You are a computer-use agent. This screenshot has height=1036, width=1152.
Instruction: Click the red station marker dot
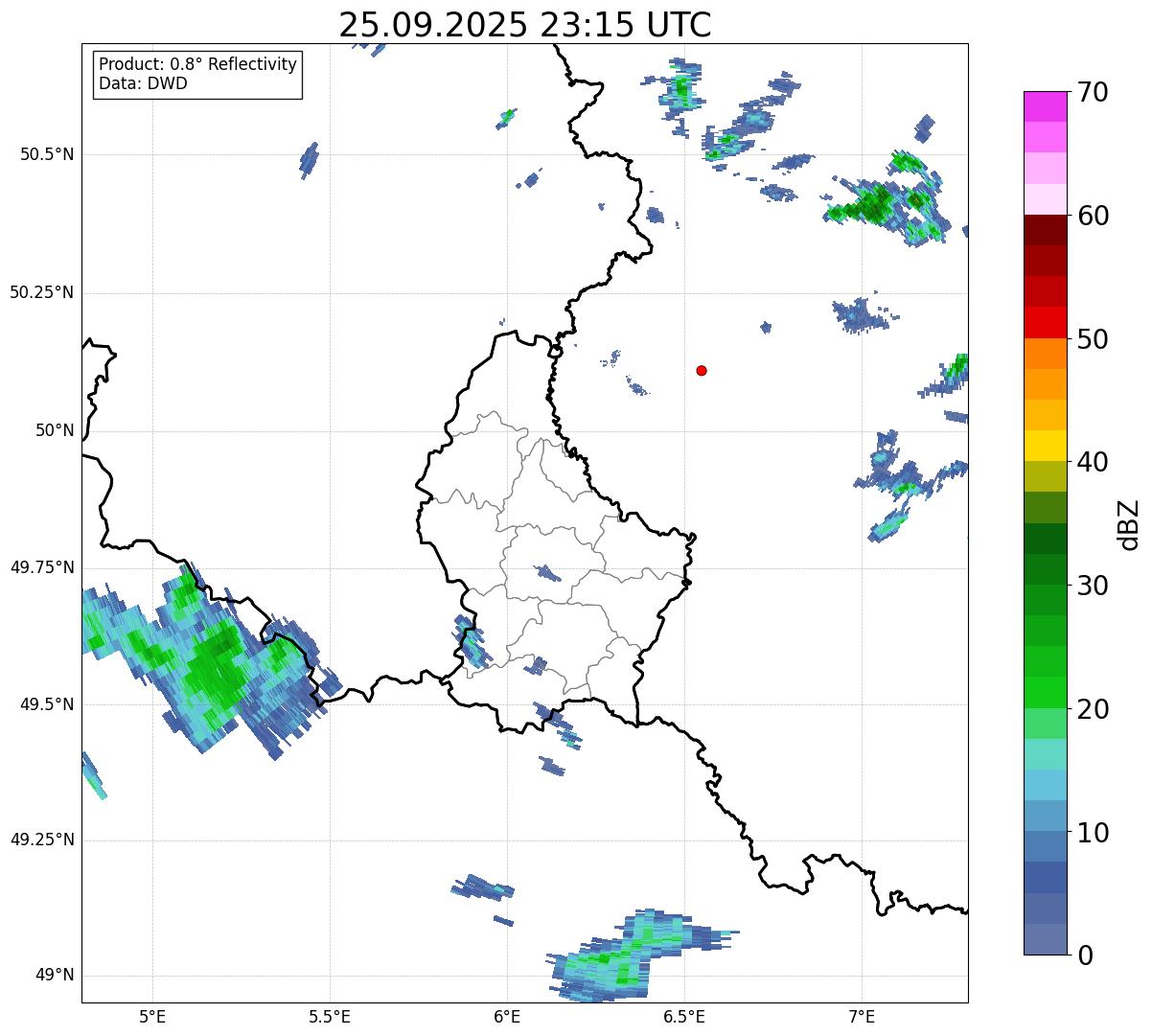pos(702,370)
